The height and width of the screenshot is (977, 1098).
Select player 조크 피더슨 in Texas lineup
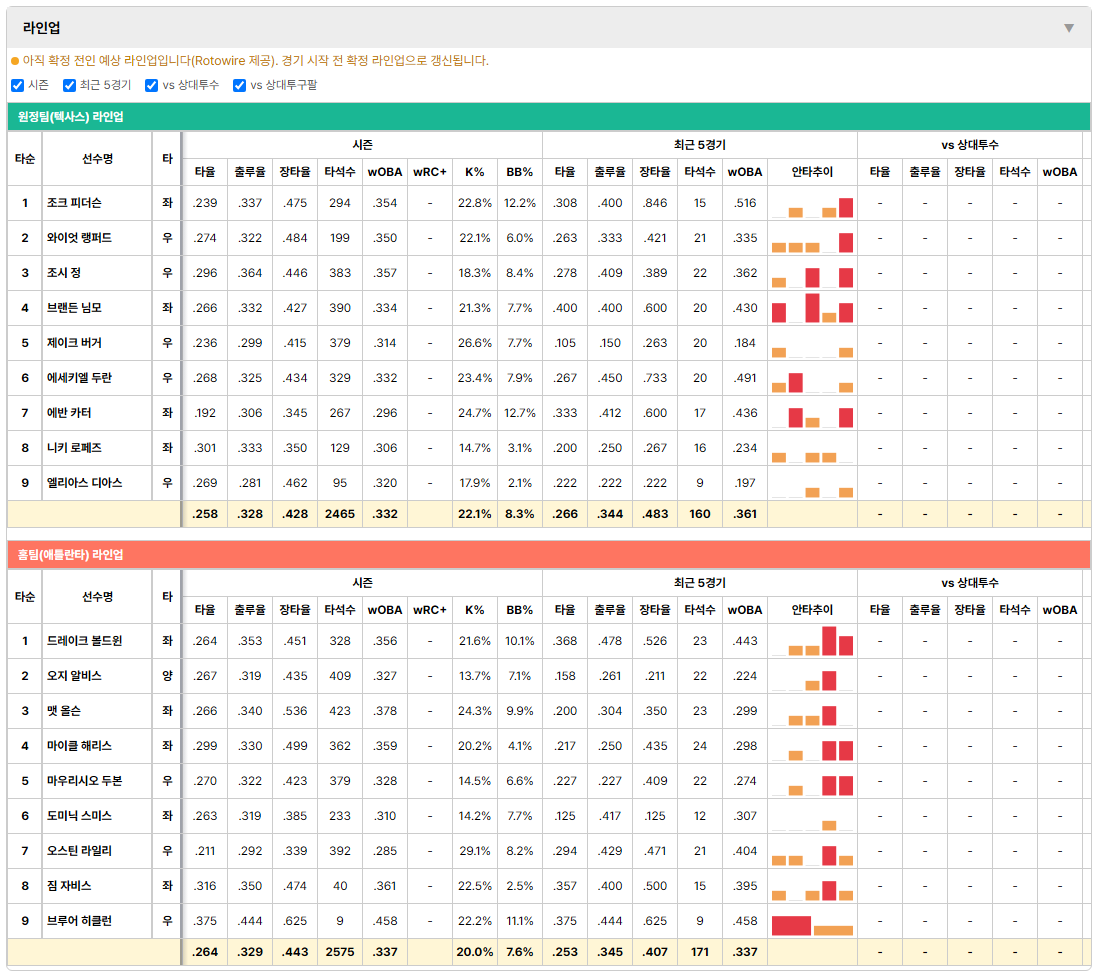[74, 203]
